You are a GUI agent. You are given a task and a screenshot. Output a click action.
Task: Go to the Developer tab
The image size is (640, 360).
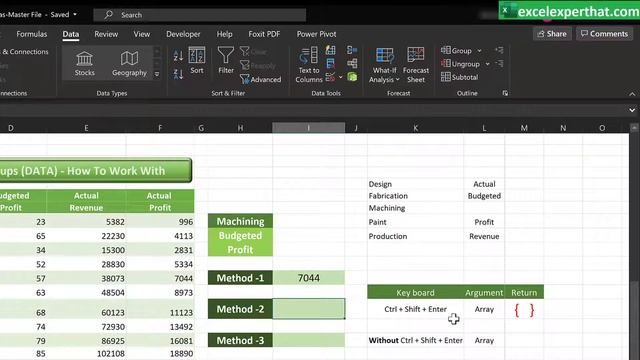[183, 34]
